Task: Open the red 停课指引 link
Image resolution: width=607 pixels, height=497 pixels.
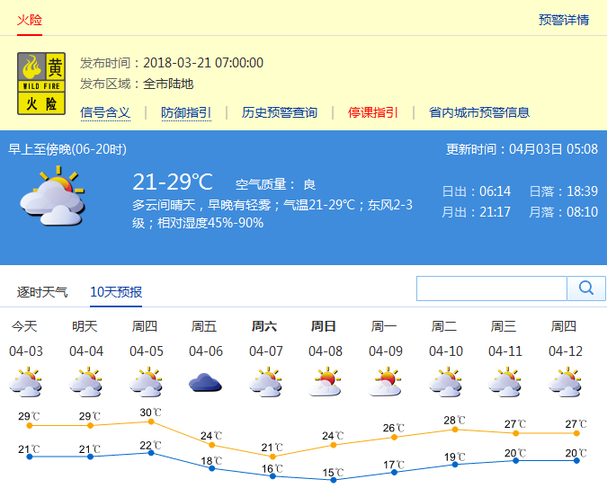Action: pos(373,112)
